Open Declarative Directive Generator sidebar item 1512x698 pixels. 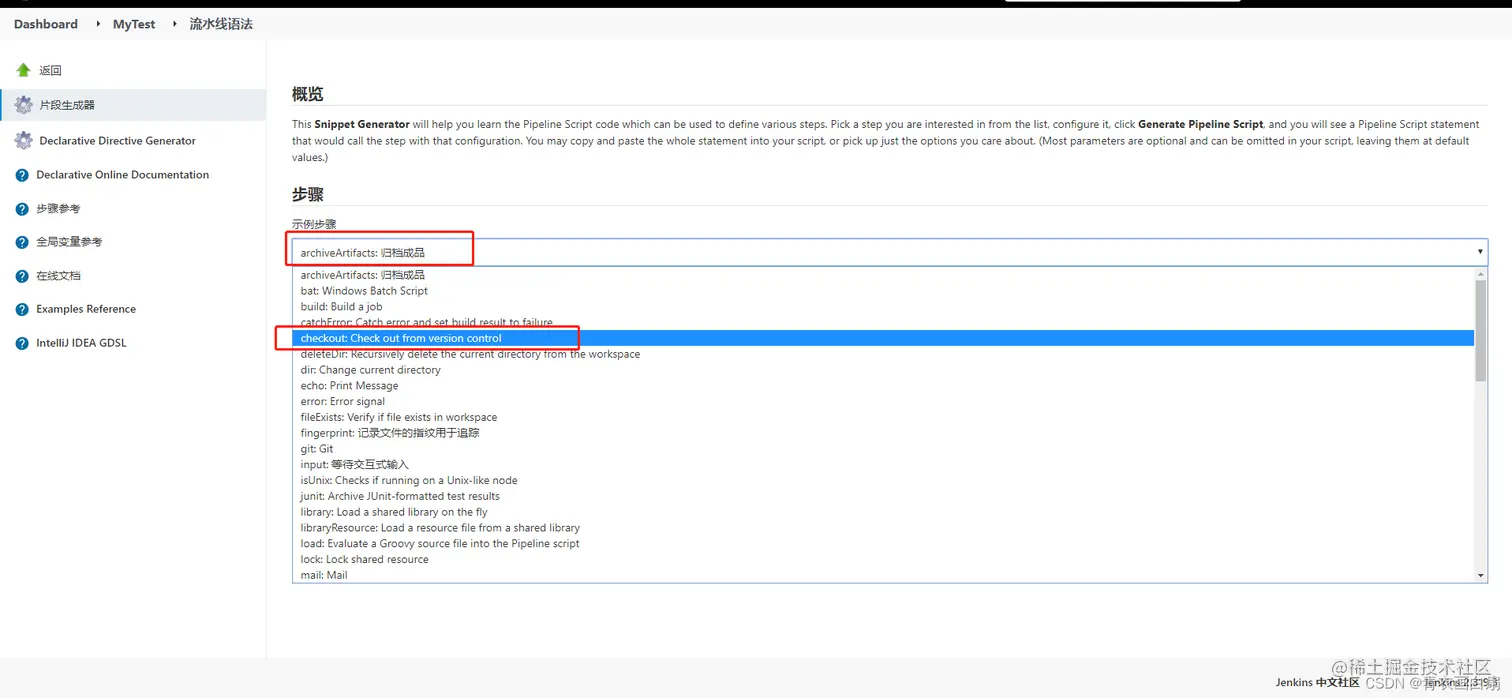click(117, 141)
